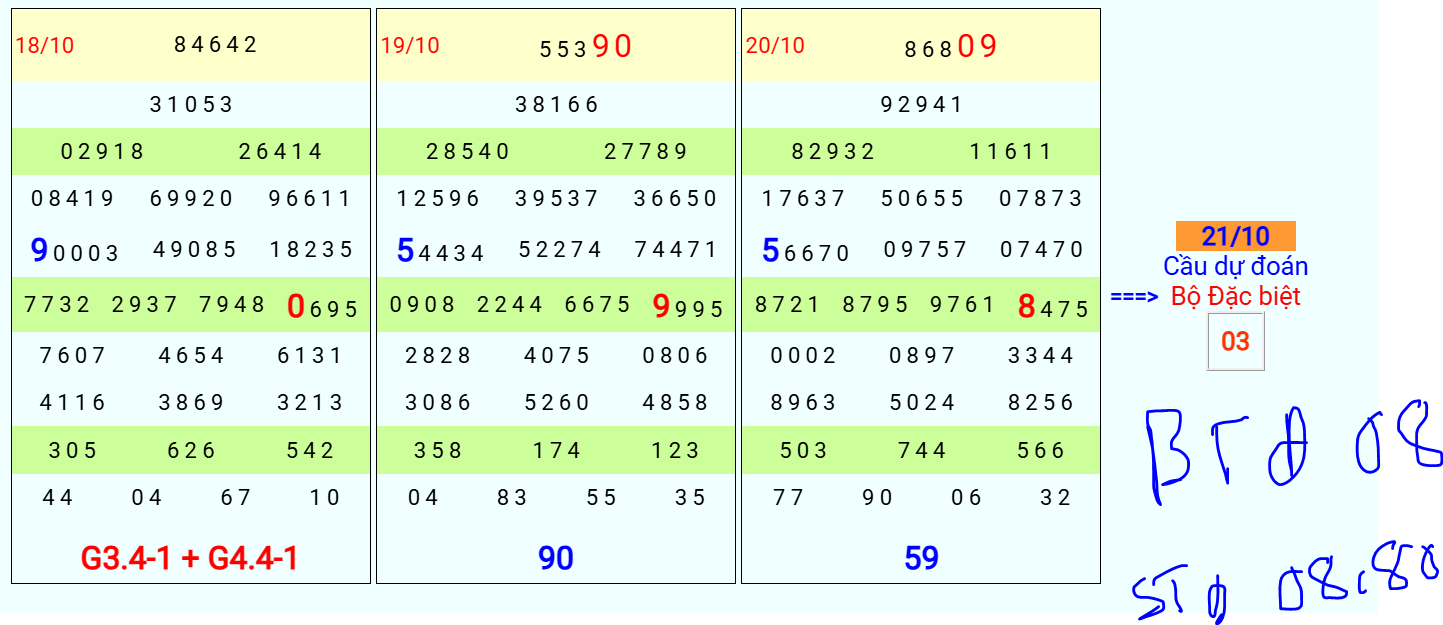
Task: Click three-digit number 626
Action: (x=192, y=451)
